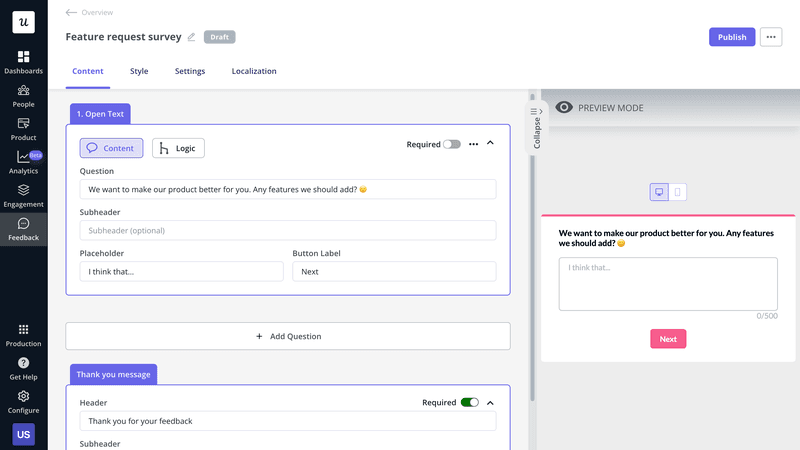The image size is (800, 450).
Task: Click the Question text field
Action: [288, 189]
